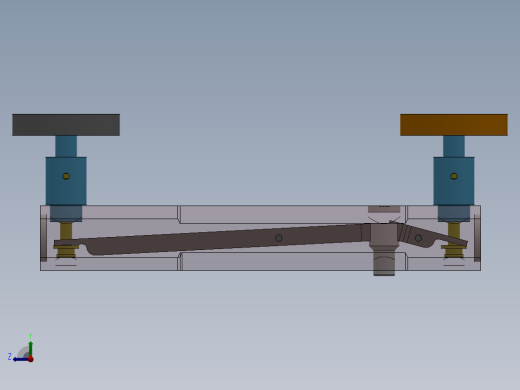Screen dimensions: 520x390
Task: Click the left blue narrow stem
Action: 66,146
